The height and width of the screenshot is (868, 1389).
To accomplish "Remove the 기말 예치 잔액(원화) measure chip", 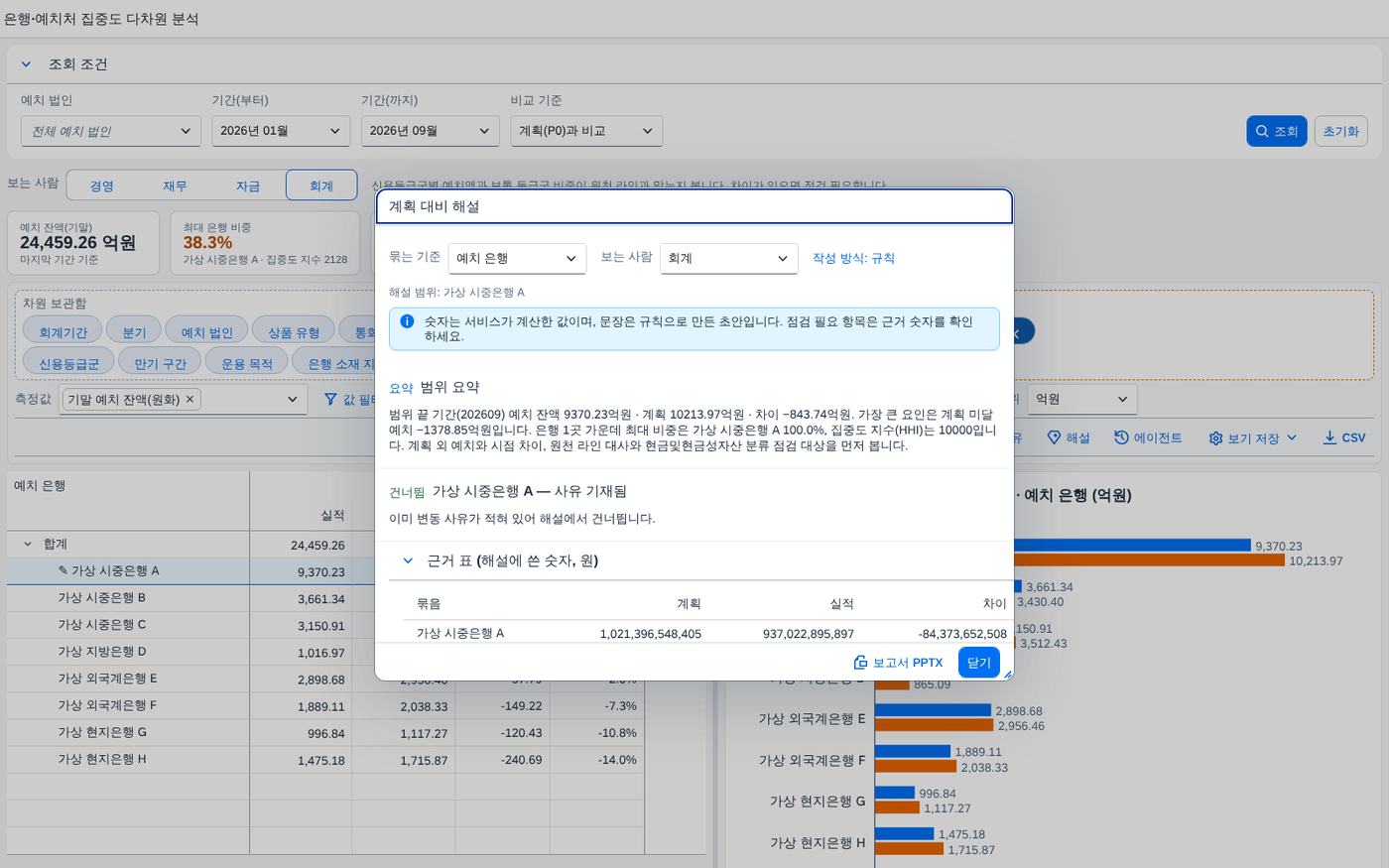I will coord(190,399).
